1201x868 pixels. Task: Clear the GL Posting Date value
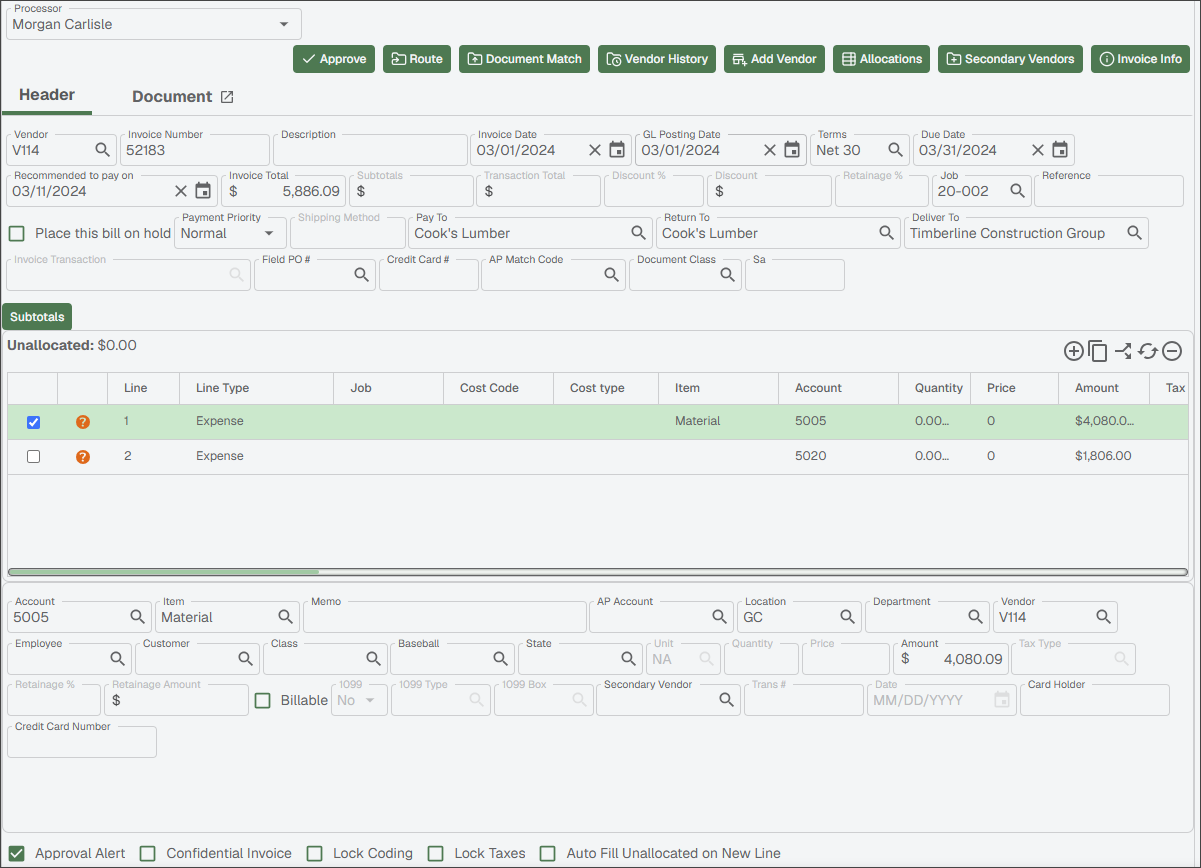coord(769,150)
